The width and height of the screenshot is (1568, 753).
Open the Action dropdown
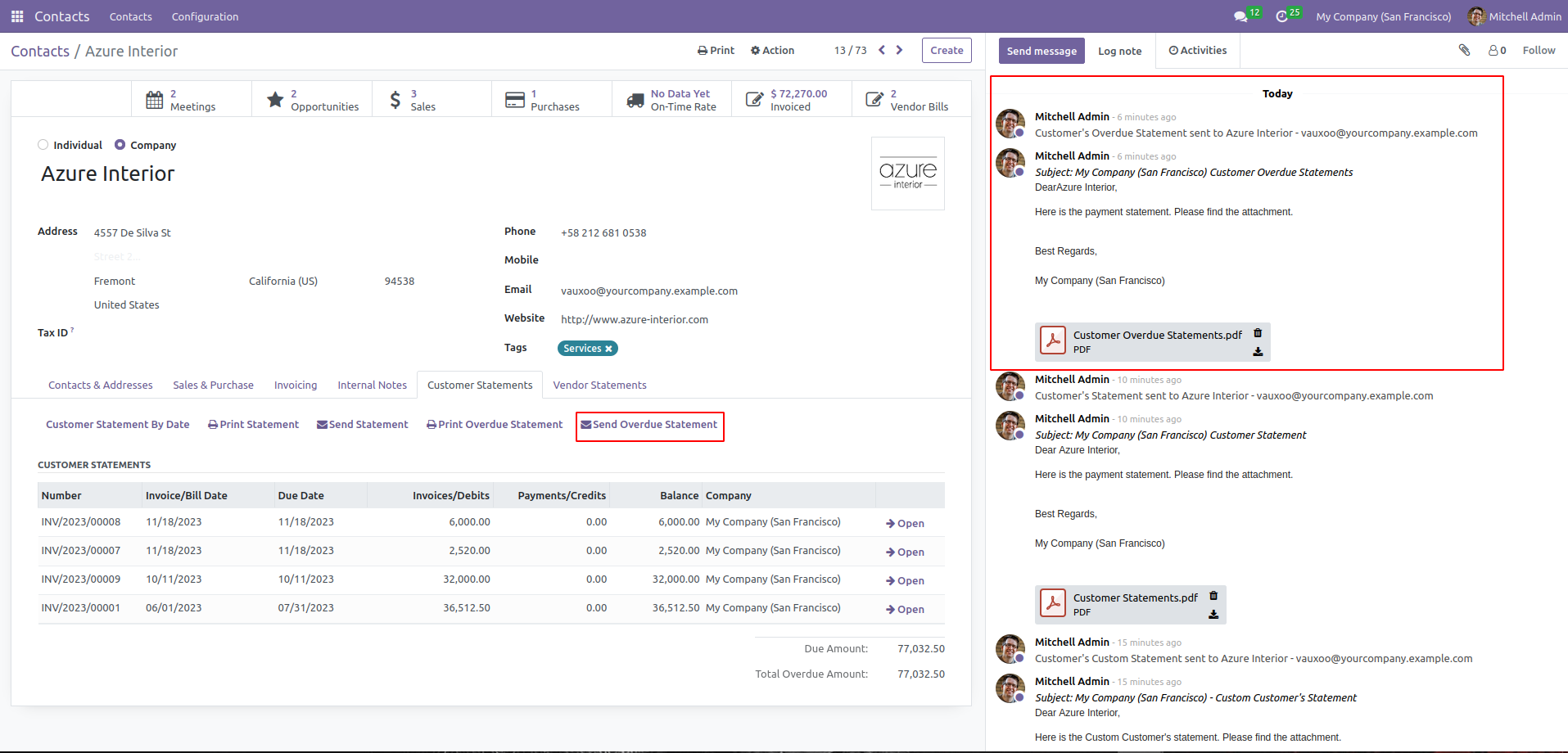point(772,50)
